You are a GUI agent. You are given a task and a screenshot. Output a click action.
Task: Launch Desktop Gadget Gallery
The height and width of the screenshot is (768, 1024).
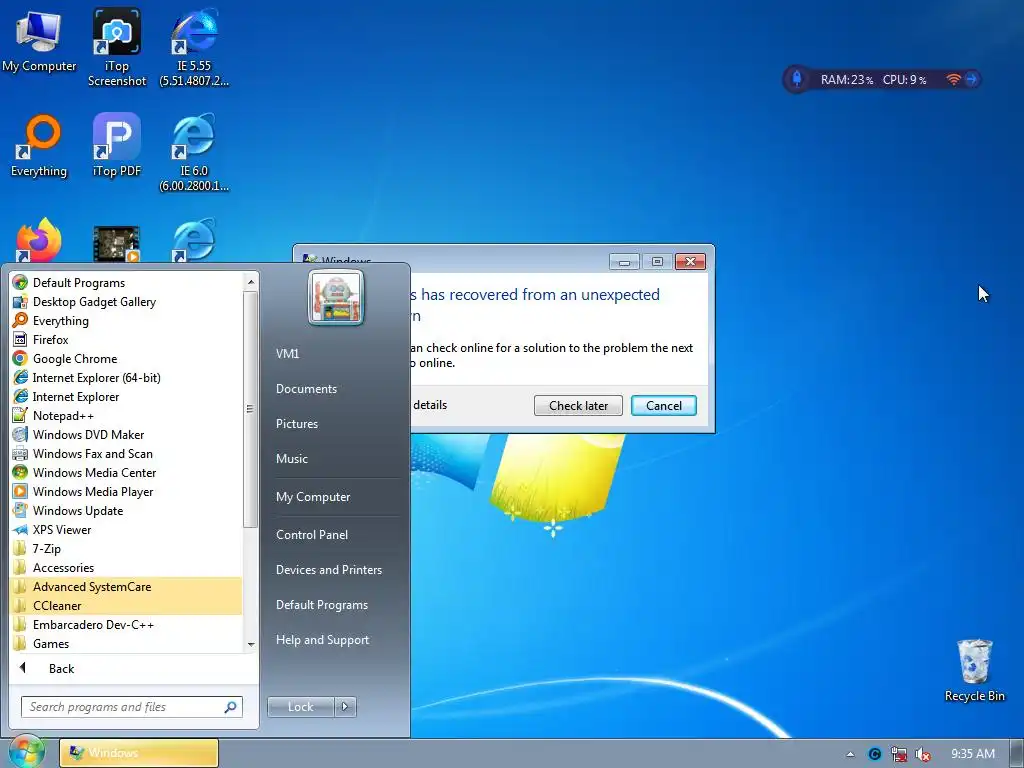pos(127,302)
